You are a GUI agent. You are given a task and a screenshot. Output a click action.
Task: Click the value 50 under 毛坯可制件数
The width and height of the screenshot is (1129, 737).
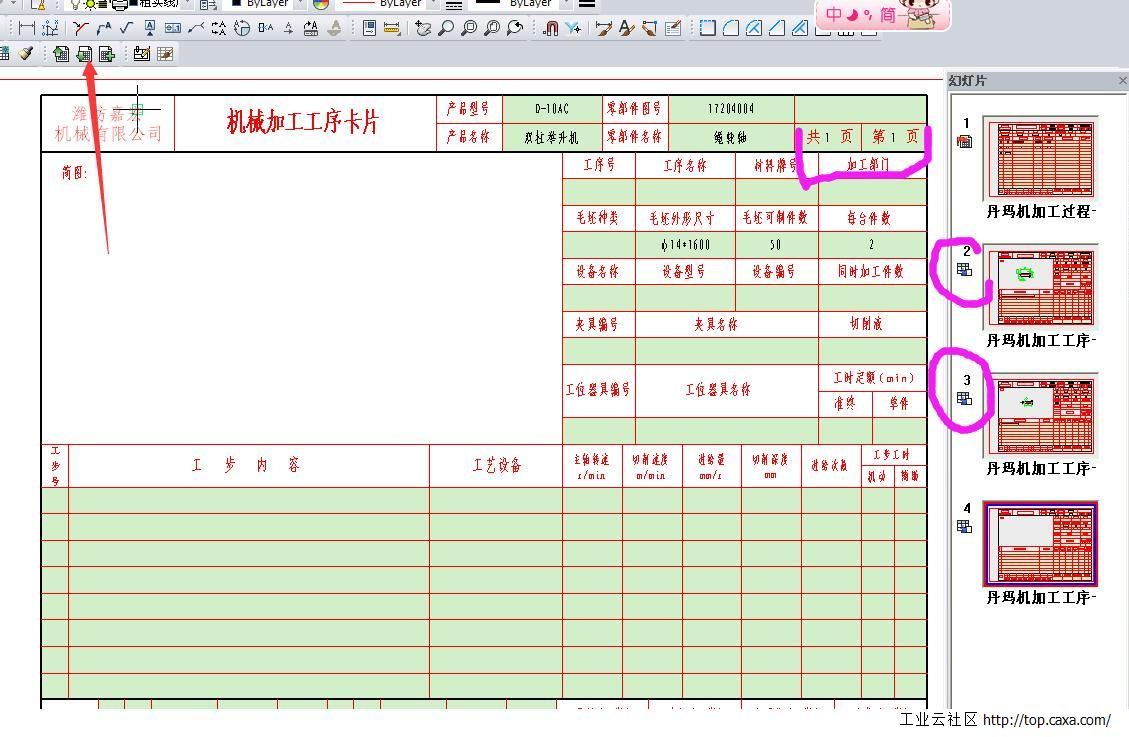tap(775, 245)
